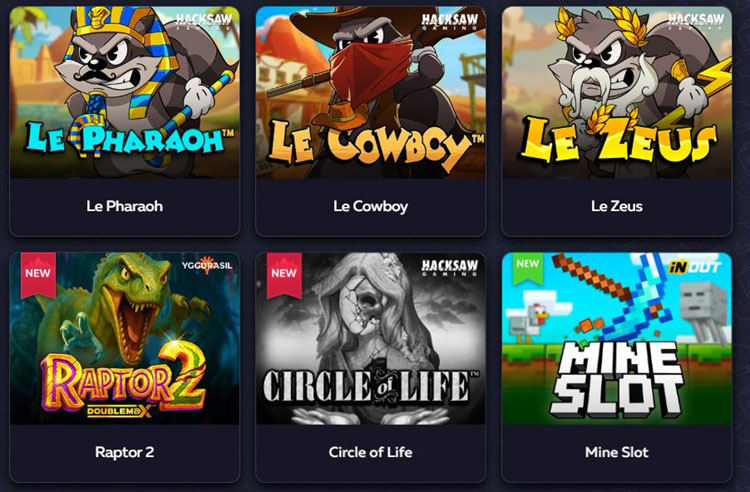Open the Le Pharaoh game thumbnail

[x=124, y=92]
